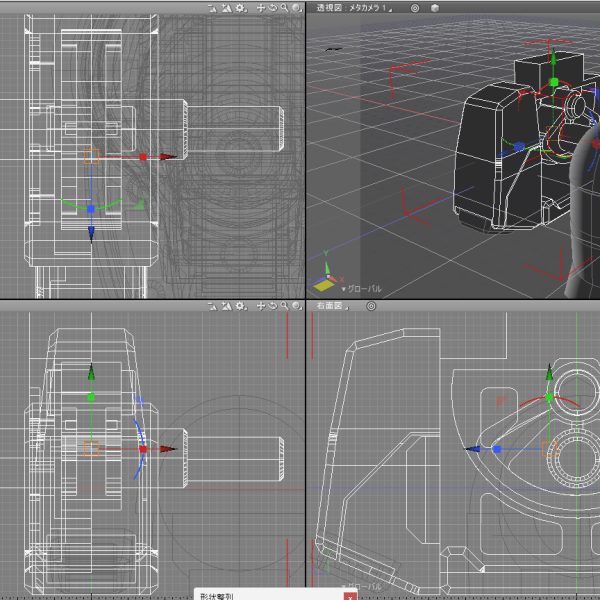Toggle the target icon in the perspective view header
The image size is (600, 600).
[x=415, y=8]
